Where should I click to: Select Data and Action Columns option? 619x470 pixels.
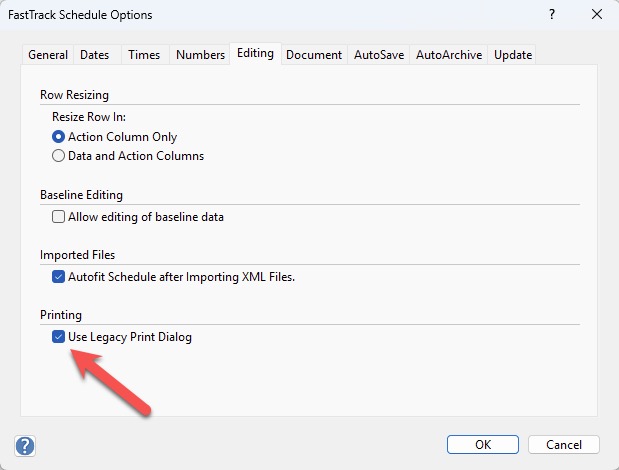pos(58,156)
